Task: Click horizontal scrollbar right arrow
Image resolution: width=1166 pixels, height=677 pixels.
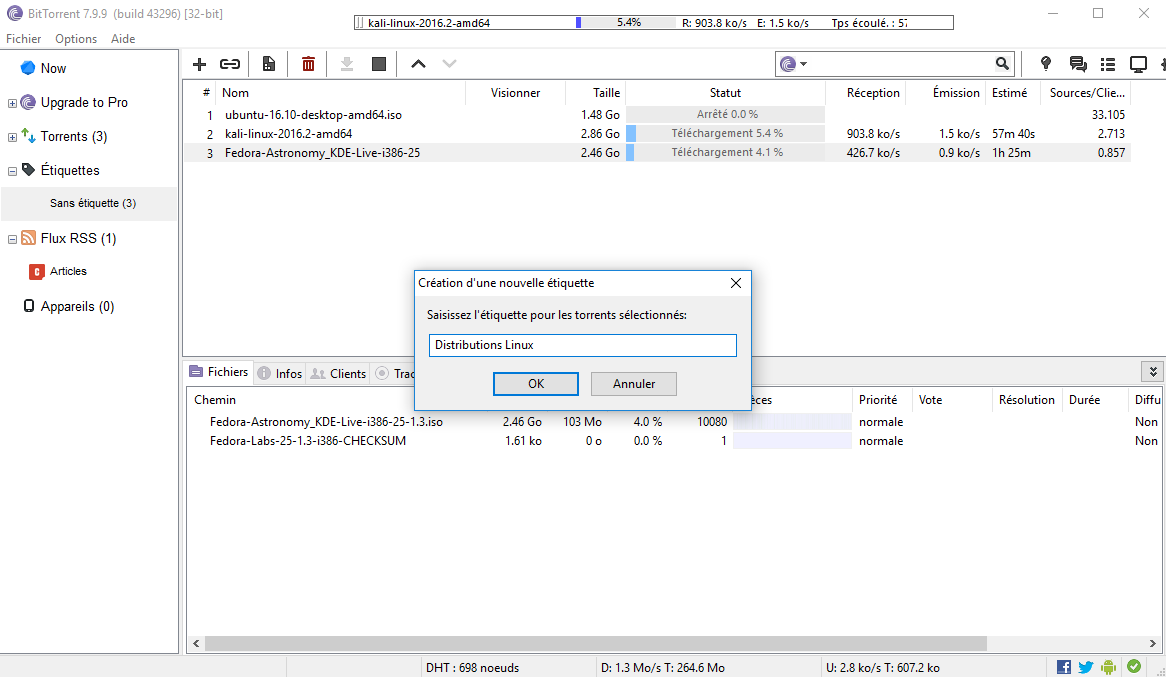Action: [1153, 644]
